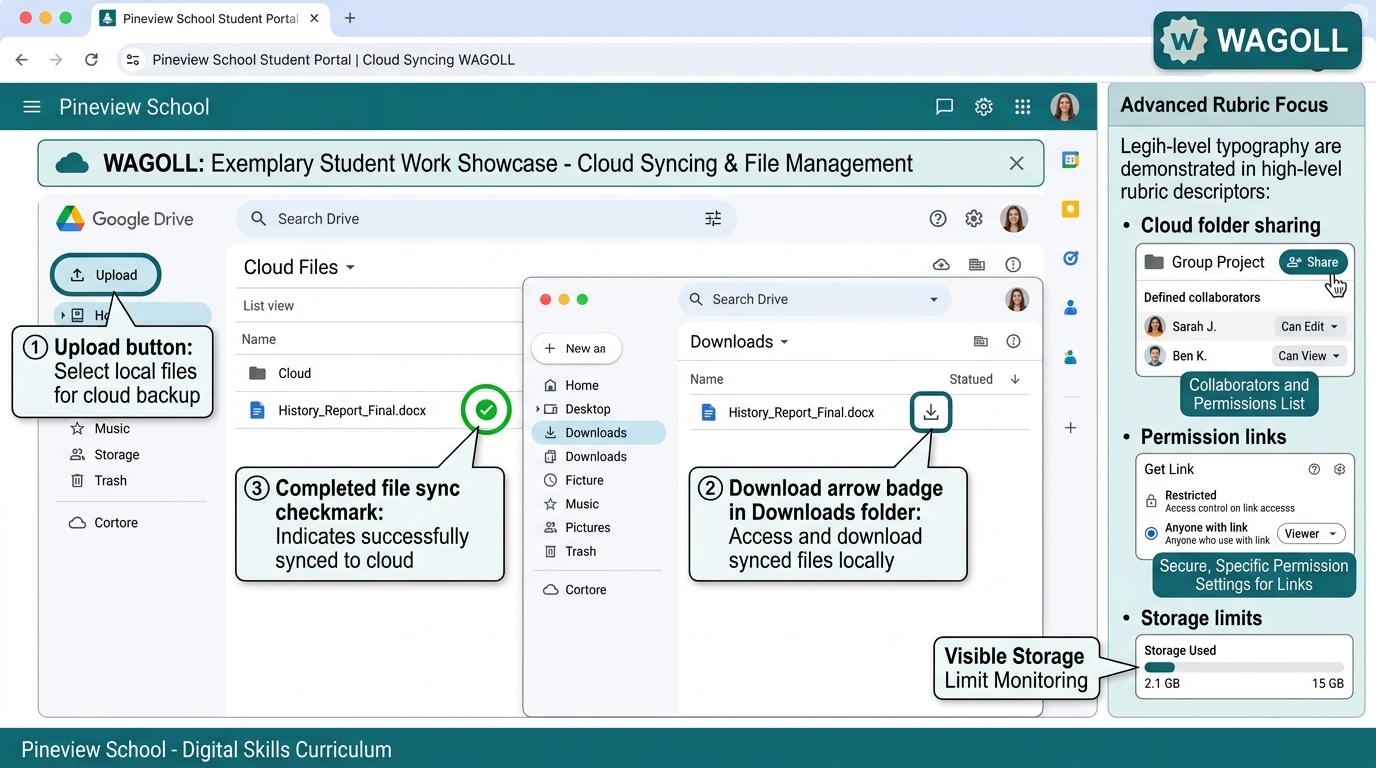The image size is (1376, 768).
Task: Open the apps grid in Pineview header
Action: tap(1023, 107)
